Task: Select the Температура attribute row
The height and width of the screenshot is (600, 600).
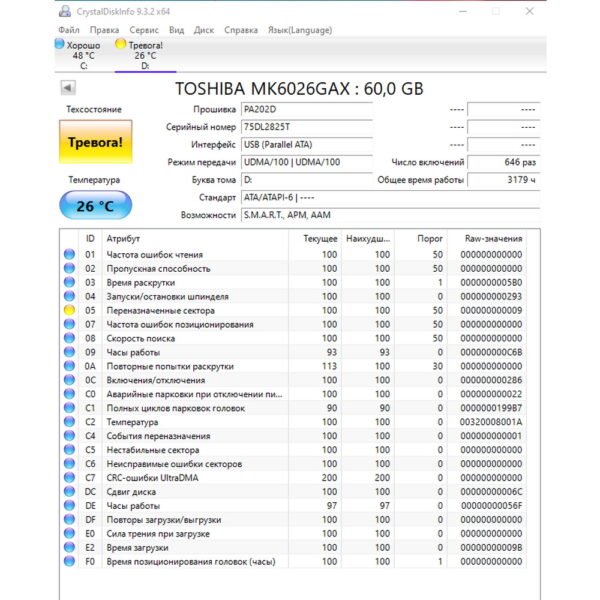Action: [293, 422]
